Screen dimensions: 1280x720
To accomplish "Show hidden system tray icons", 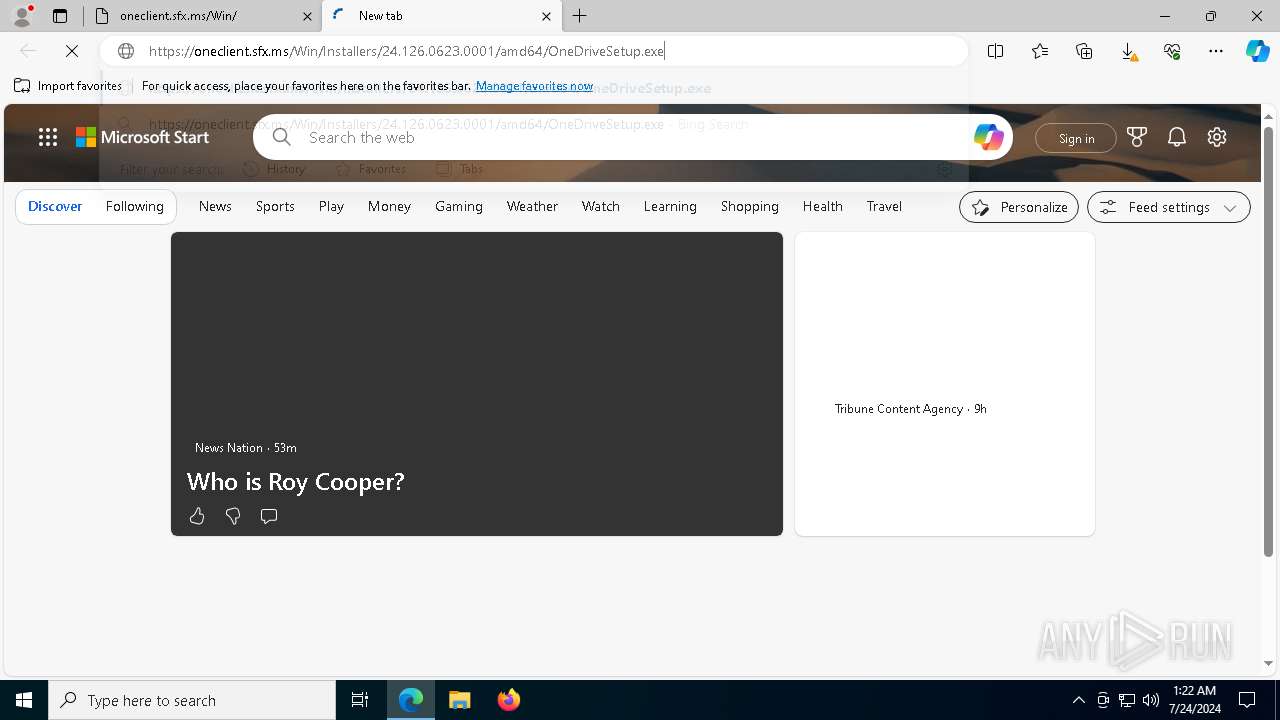I will [x=1078, y=700].
